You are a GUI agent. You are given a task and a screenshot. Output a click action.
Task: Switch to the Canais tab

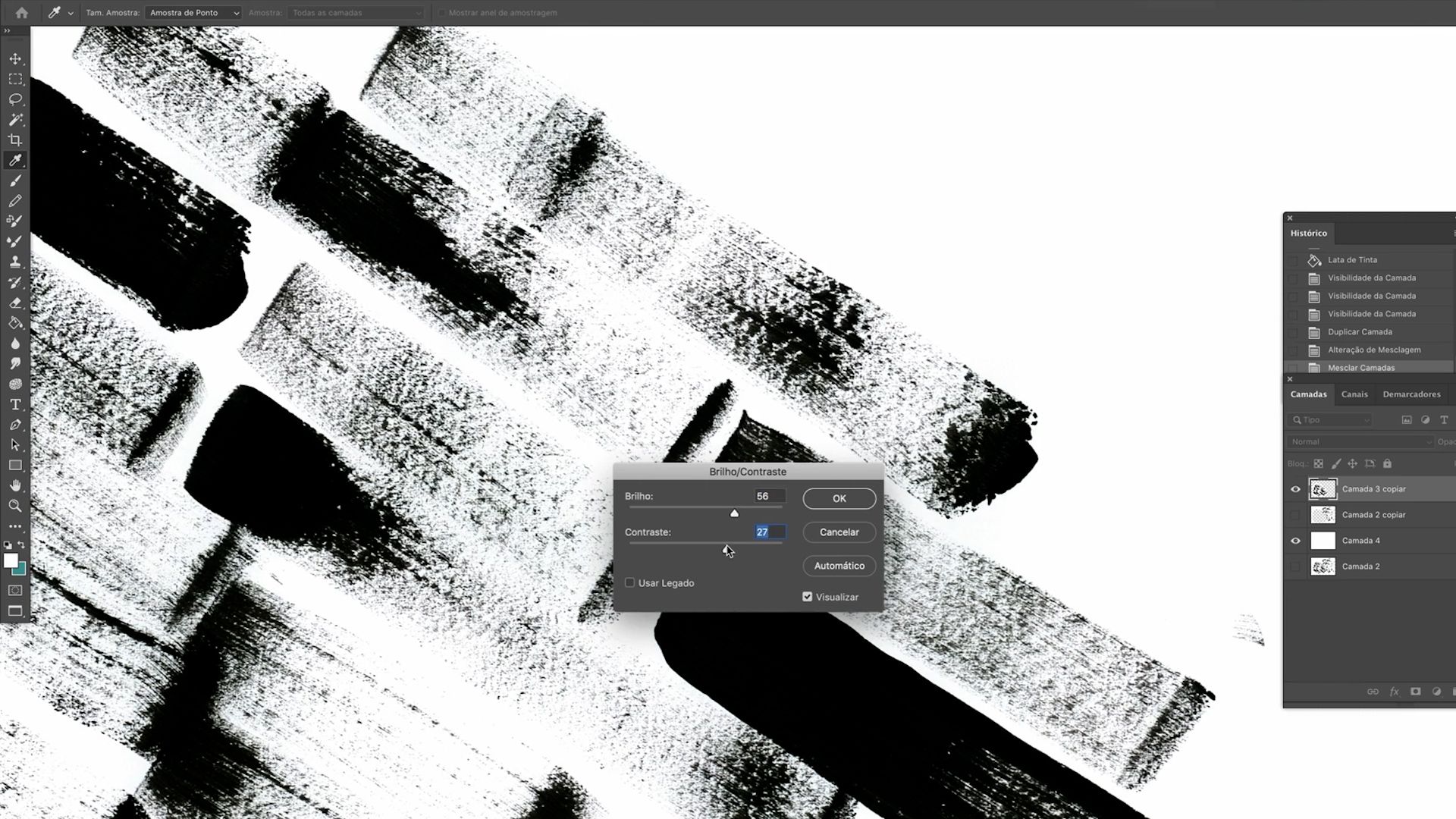(1354, 394)
